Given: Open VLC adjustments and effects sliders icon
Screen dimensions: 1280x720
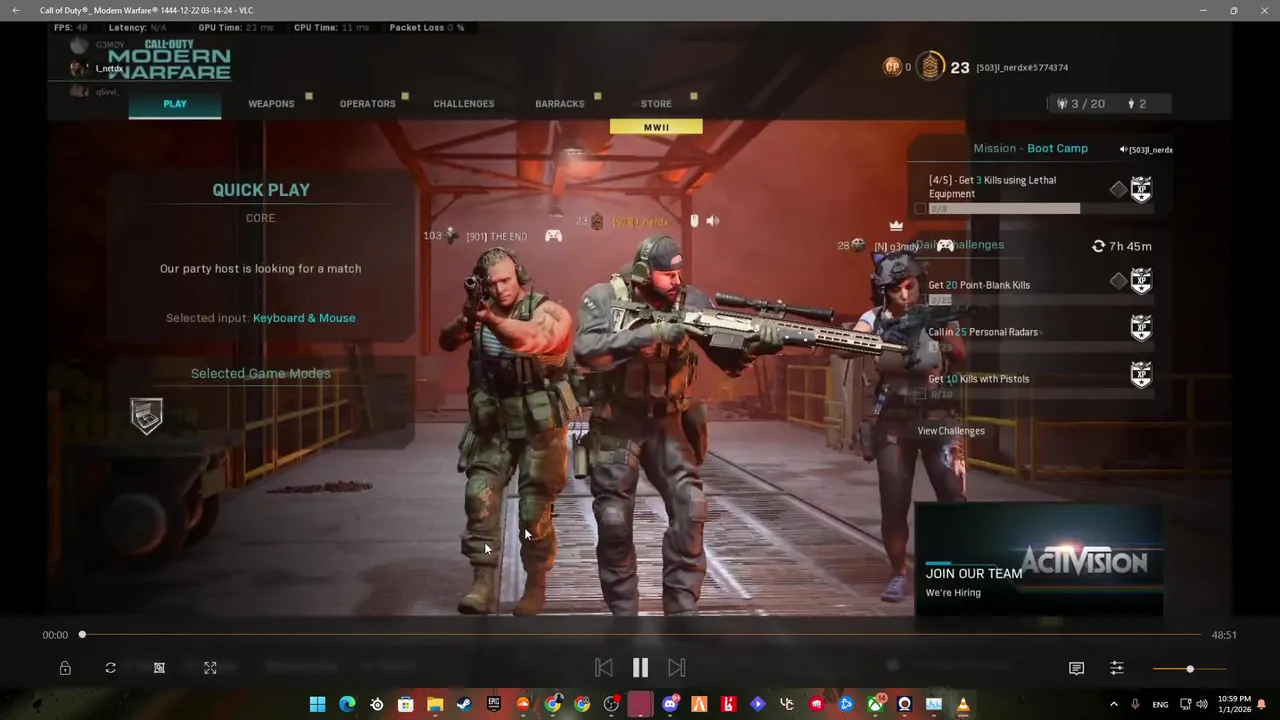Looking at the screenshot, I should 1117,668.
